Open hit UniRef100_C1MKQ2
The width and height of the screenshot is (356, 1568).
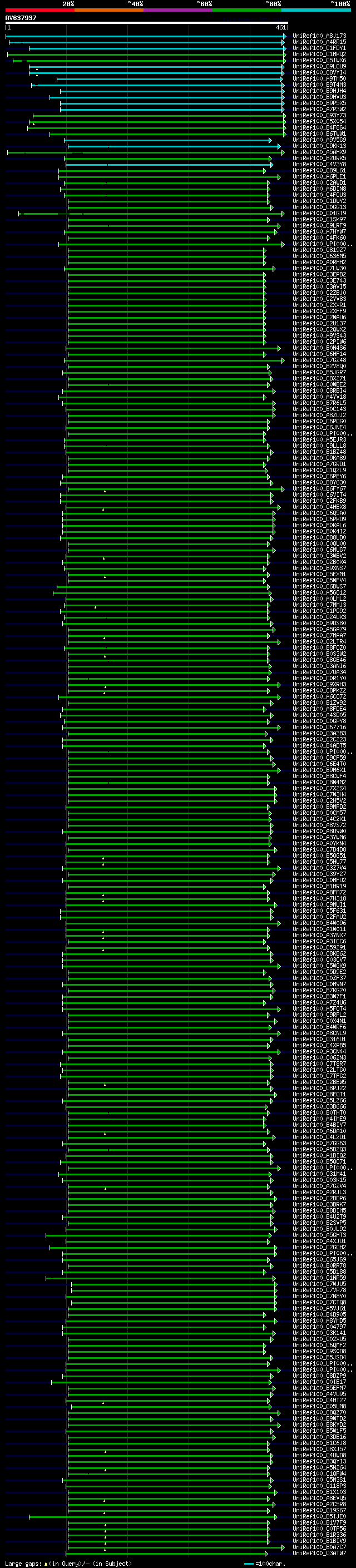tap(319, 54)
